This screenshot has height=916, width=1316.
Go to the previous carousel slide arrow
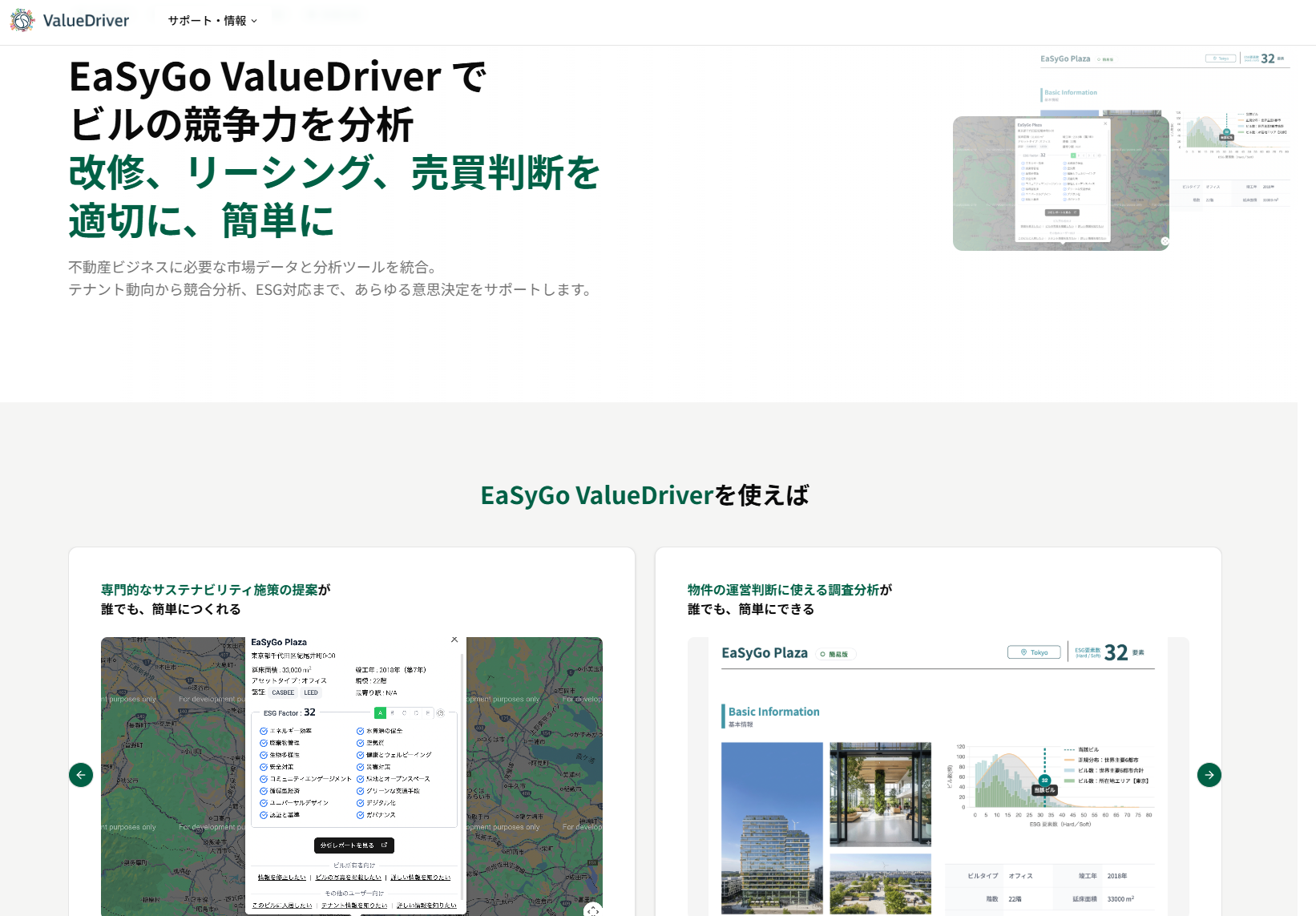[81, 775]
